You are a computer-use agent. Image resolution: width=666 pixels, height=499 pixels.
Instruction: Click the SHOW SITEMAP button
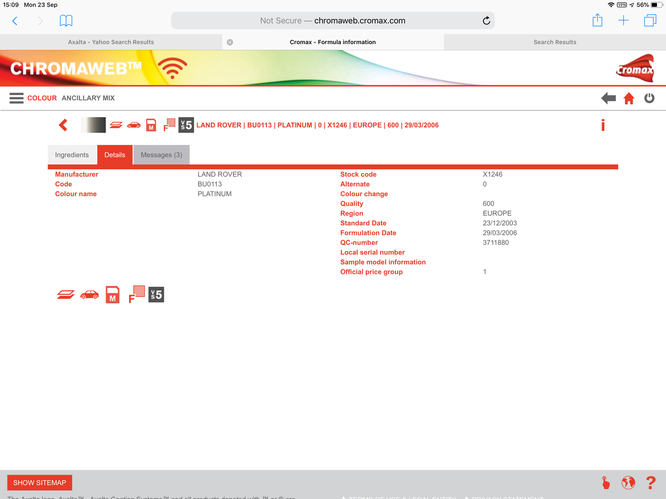pos(40,482)
